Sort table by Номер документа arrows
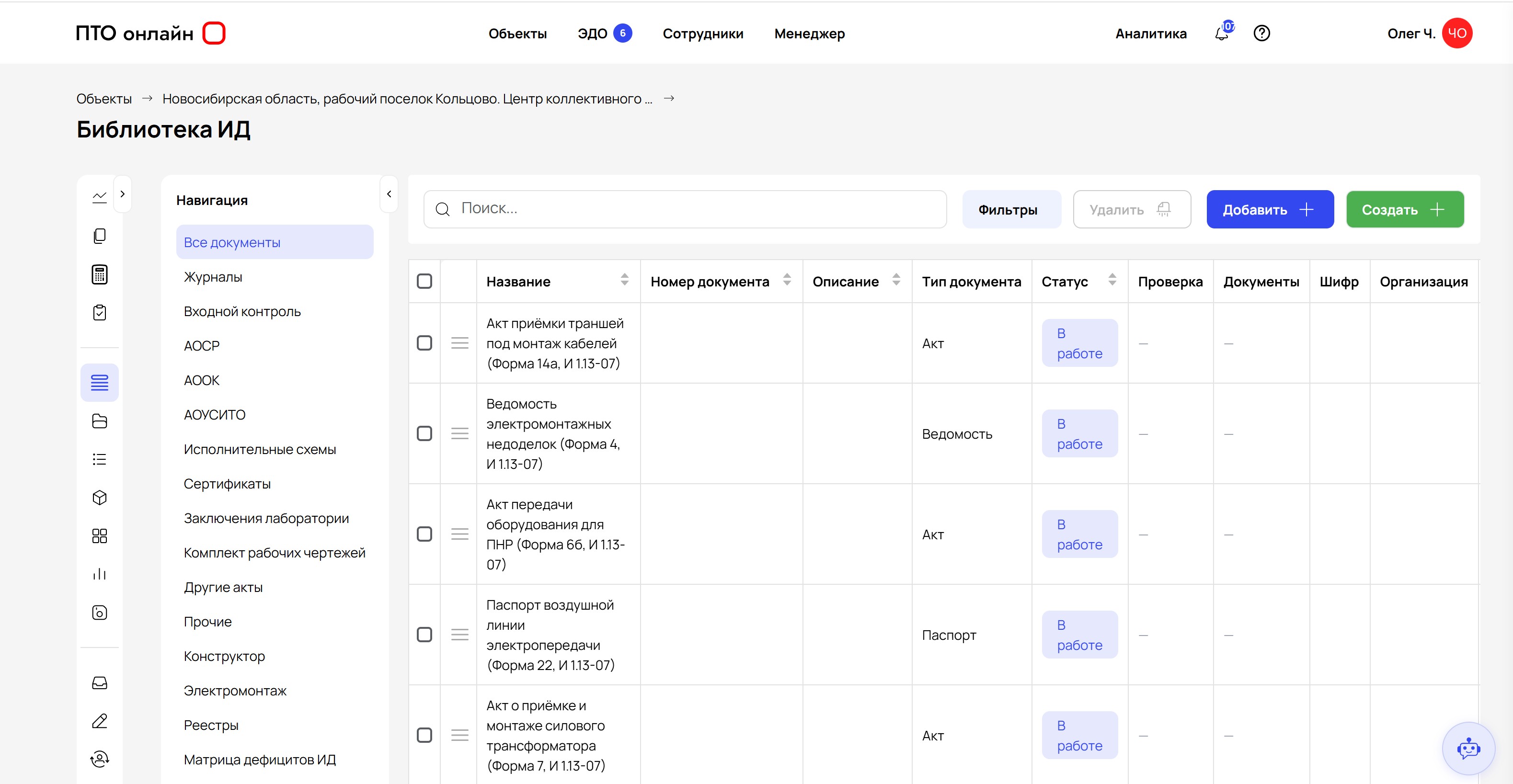Screen dimensions: 1513x784 click(x=787, y=280)
